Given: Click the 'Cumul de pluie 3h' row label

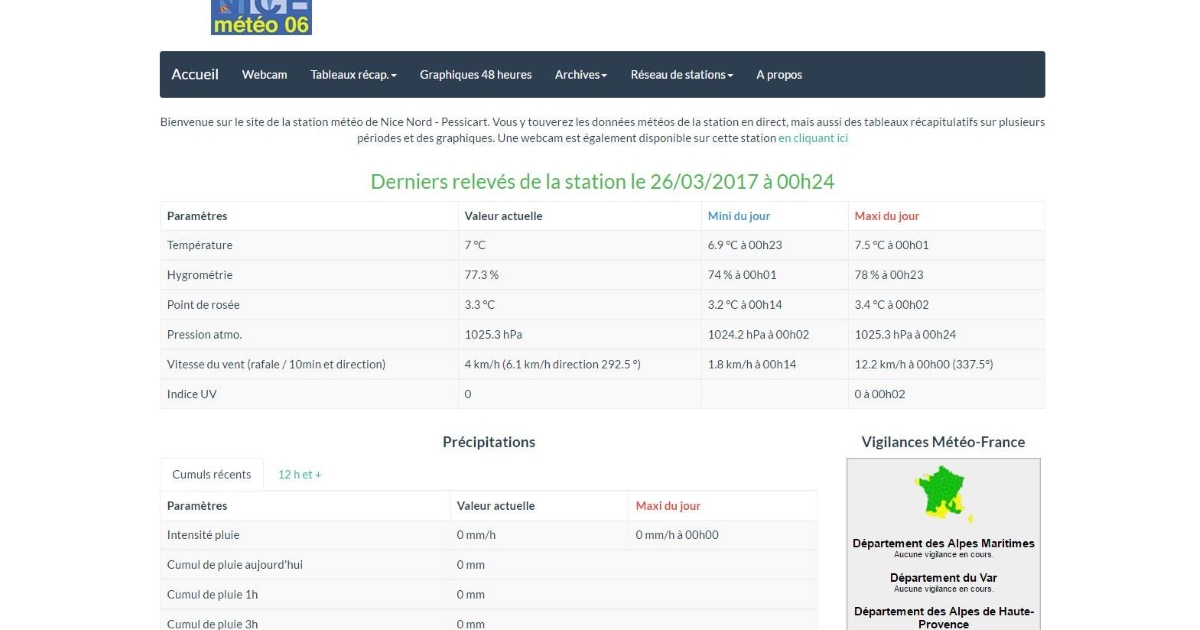Looking at the screenshot, I should [212, 624].
